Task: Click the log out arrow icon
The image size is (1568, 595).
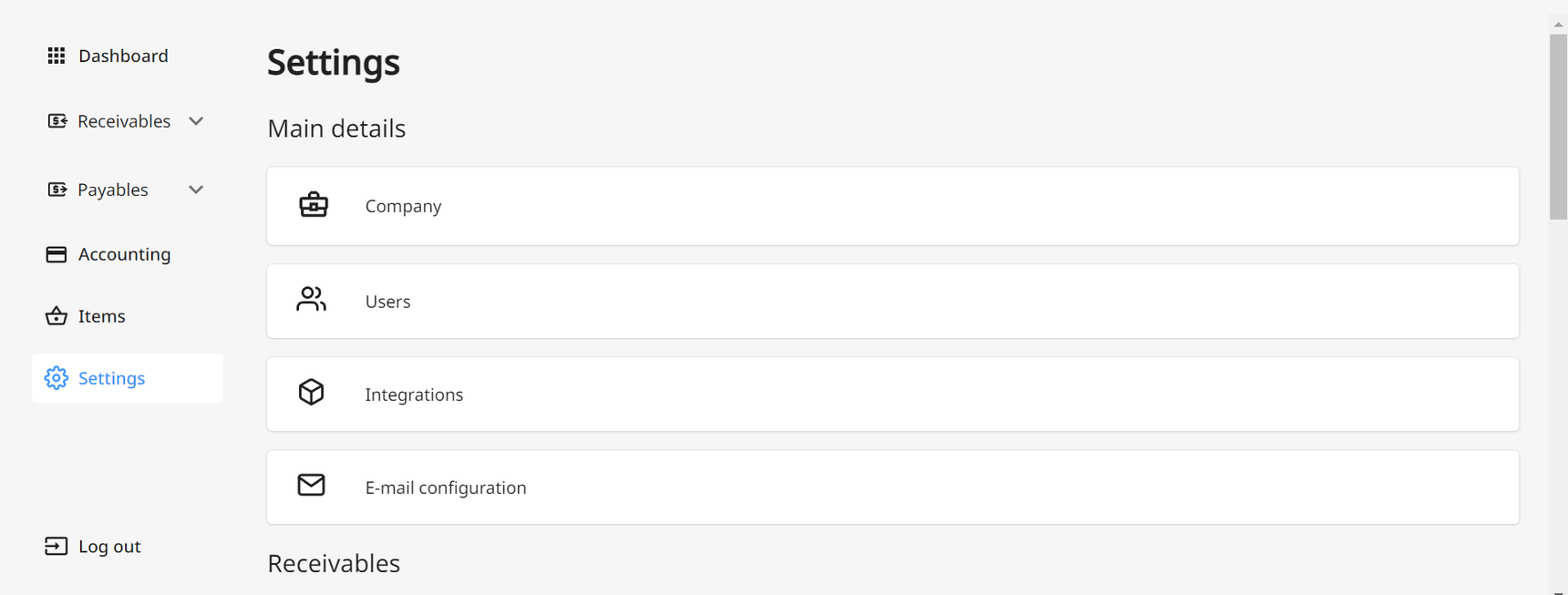Action: coord(56,546)
